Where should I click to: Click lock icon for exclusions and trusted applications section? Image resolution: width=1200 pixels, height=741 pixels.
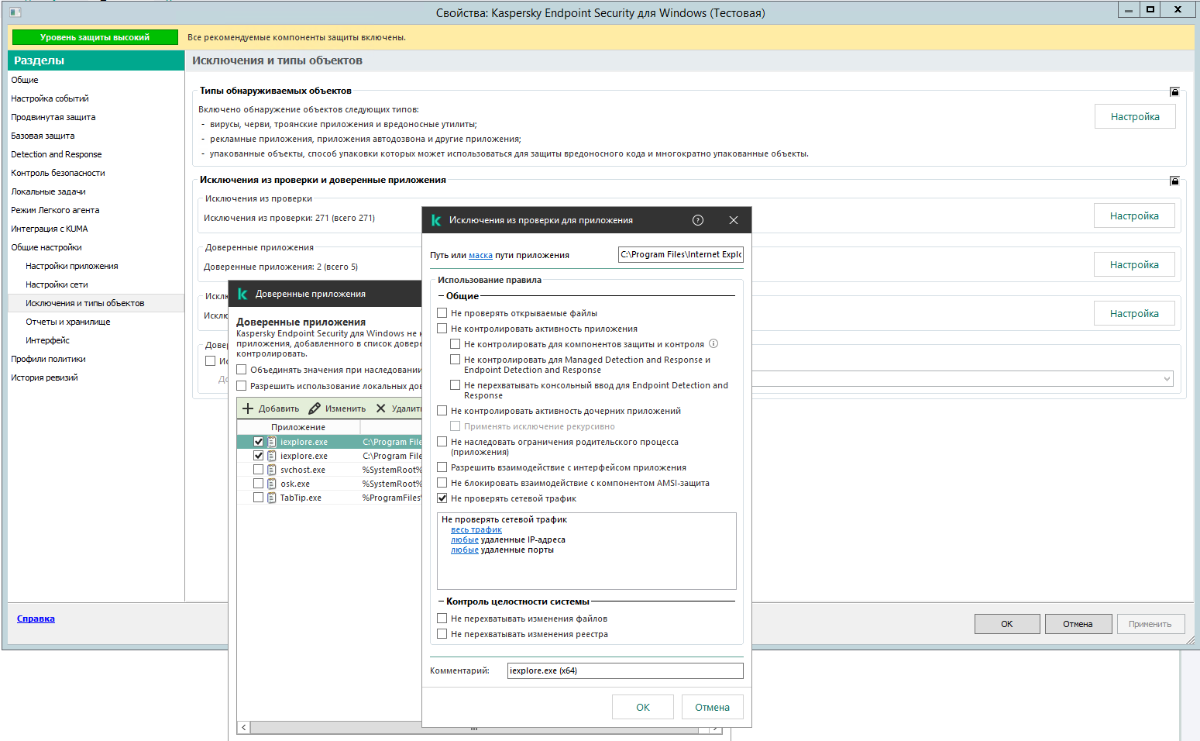coord(1175,181)
